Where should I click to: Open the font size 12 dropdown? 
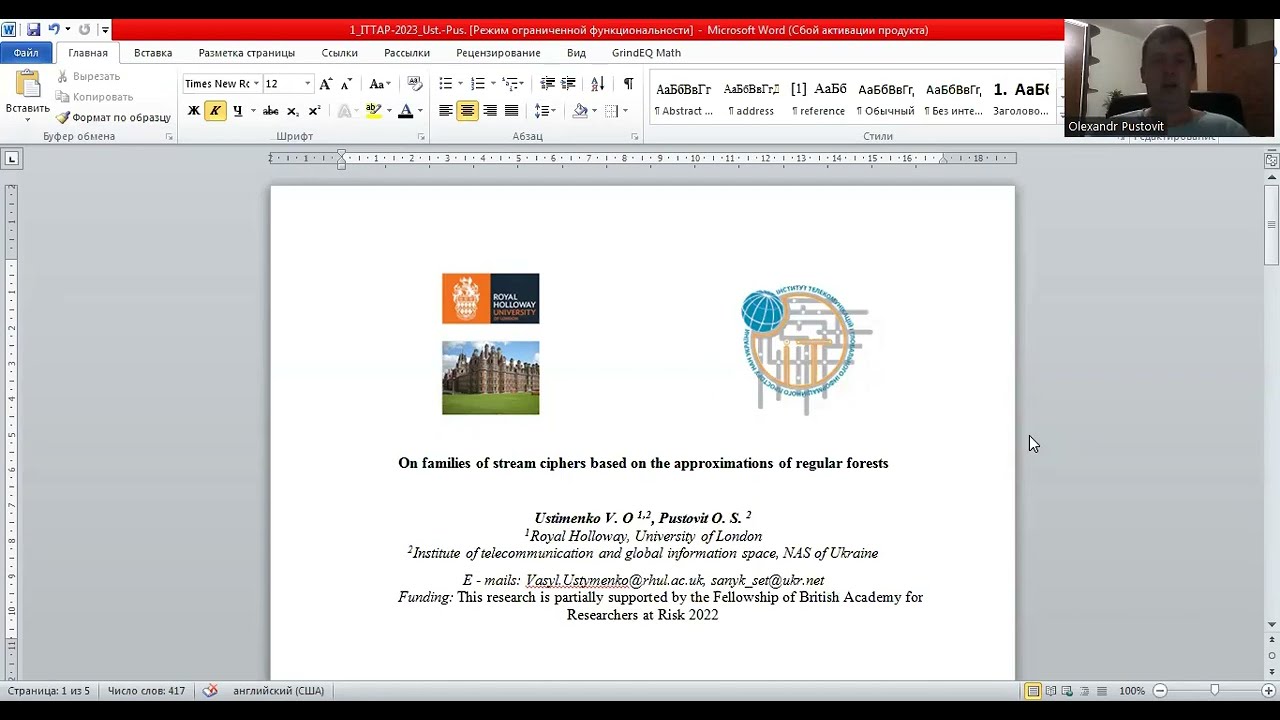pos(307,84)
